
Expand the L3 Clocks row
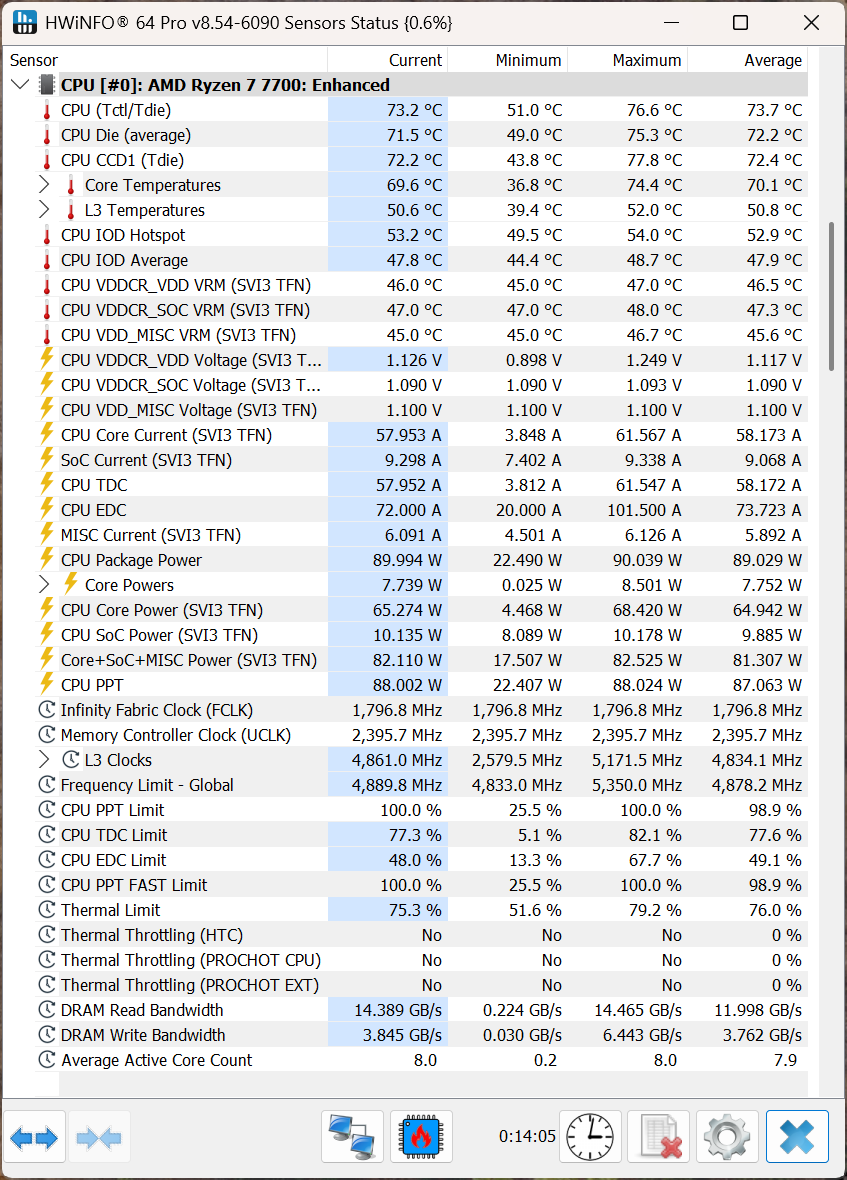pyautogui.click(x=44, y=759)
